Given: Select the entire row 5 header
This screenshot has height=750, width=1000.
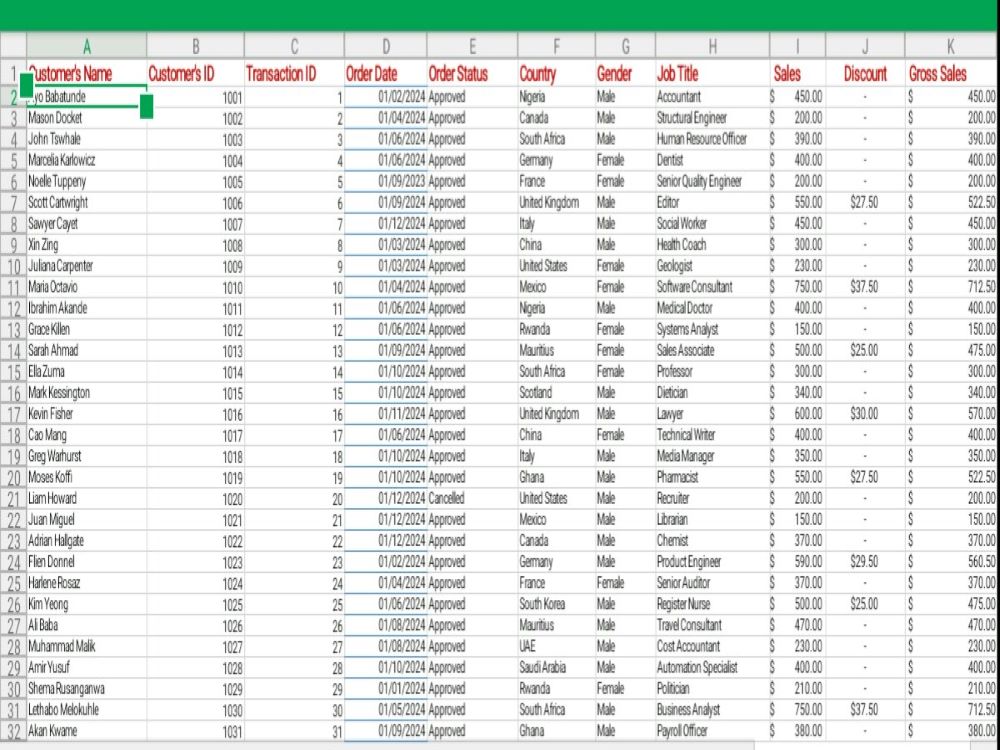Looking at the screenshot, I should click(13, 160).
